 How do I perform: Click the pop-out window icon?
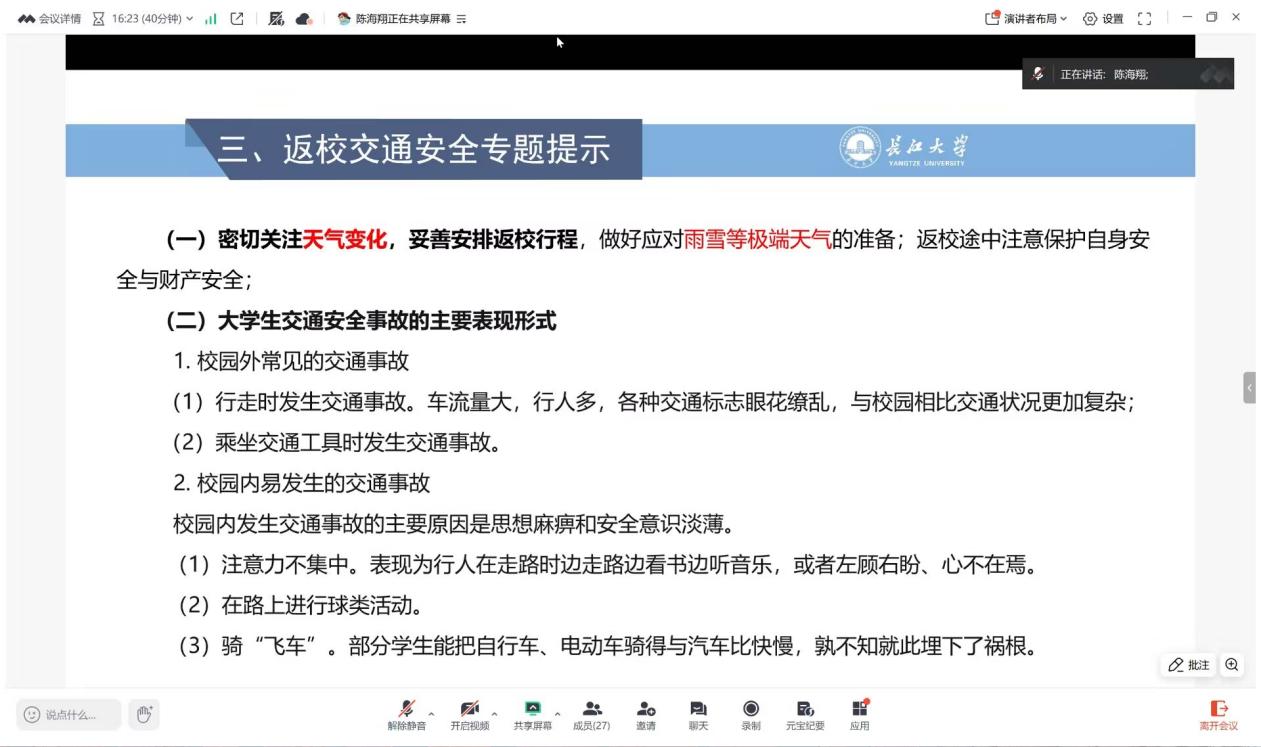[x=237, y=18]
